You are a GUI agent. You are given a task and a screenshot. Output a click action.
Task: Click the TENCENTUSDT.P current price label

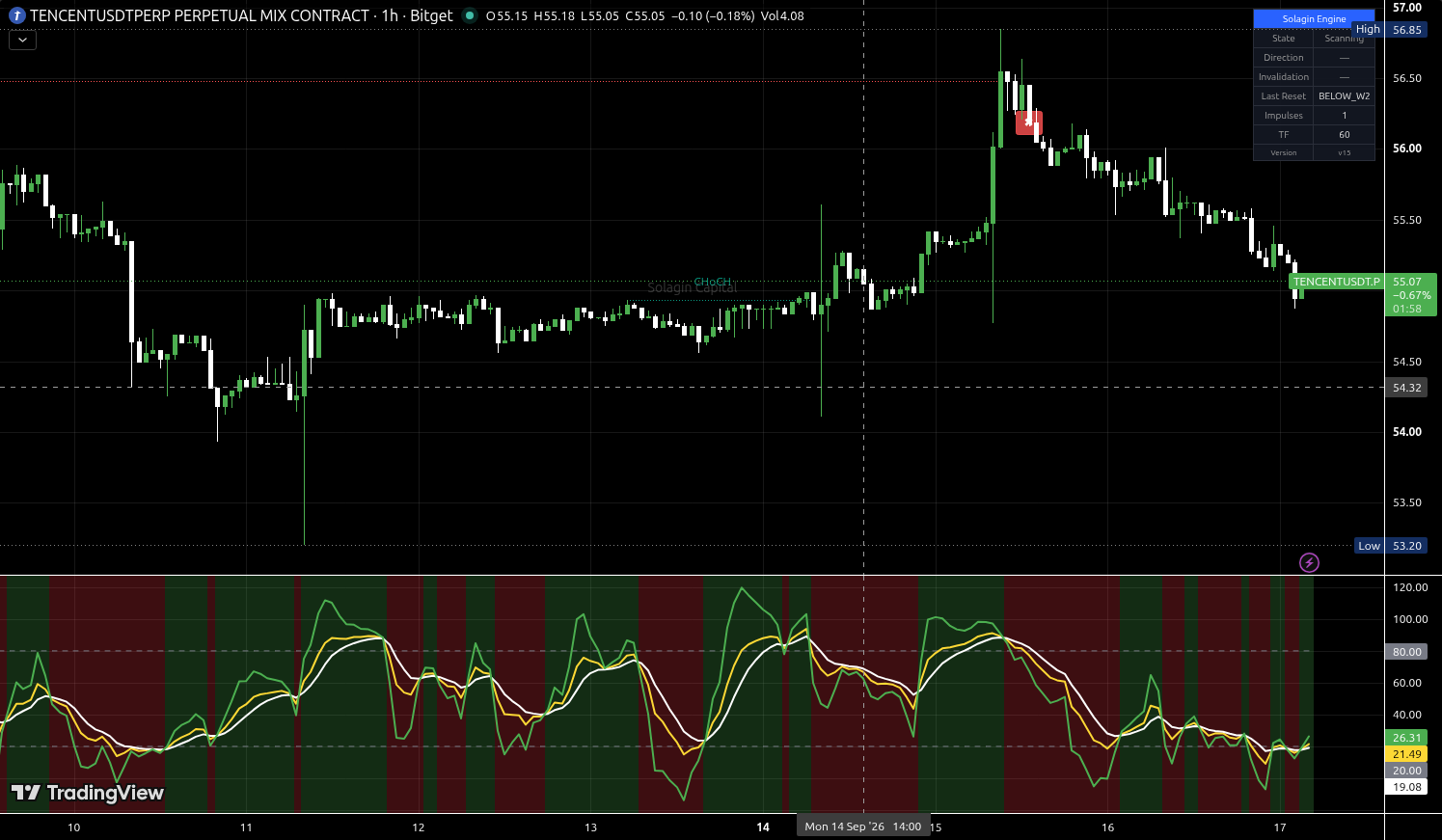point(1337,282)
